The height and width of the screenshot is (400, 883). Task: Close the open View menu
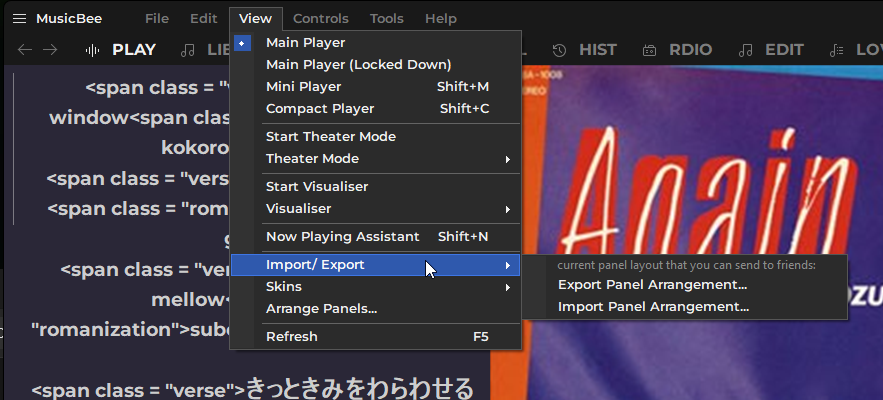[x=256, y=19]
